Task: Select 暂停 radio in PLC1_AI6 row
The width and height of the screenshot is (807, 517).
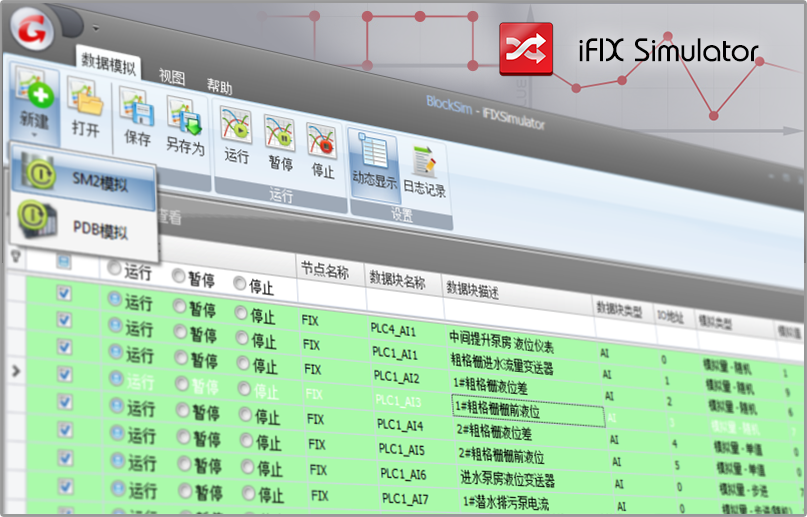Action: [185, 465]
